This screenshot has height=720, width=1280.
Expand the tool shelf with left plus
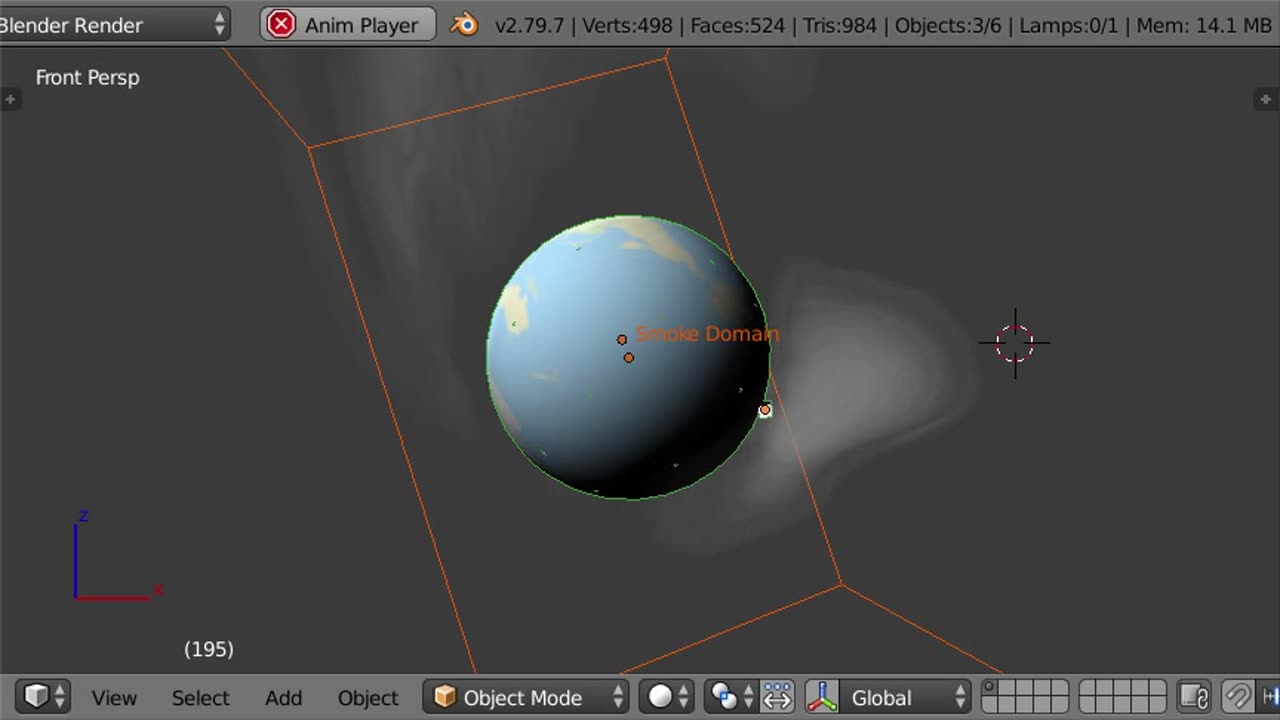(x=10, y=99)
